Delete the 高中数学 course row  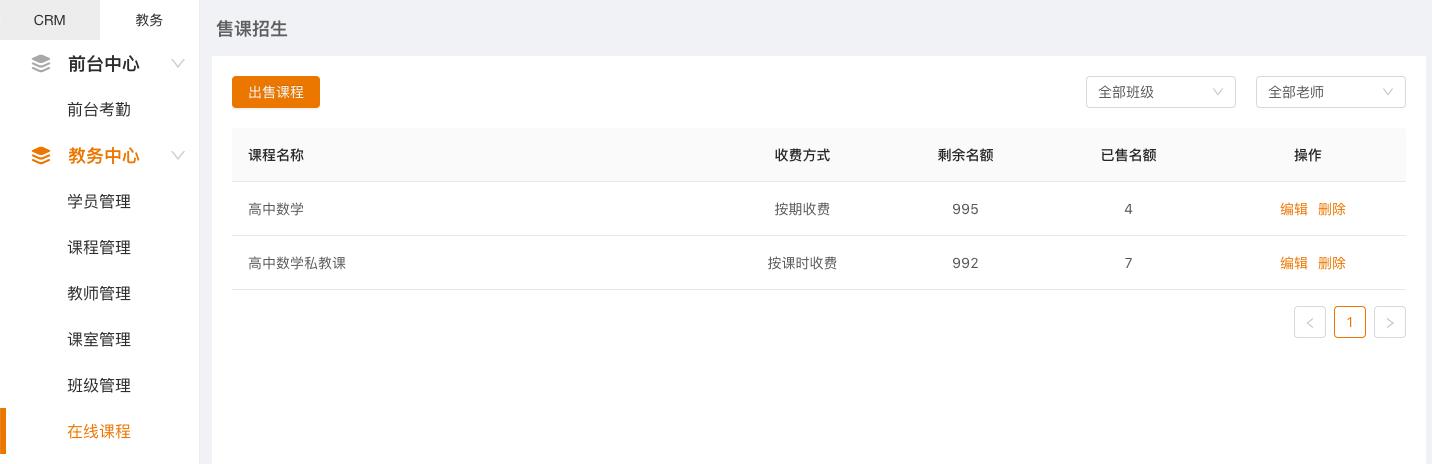tap(1332, 209)
